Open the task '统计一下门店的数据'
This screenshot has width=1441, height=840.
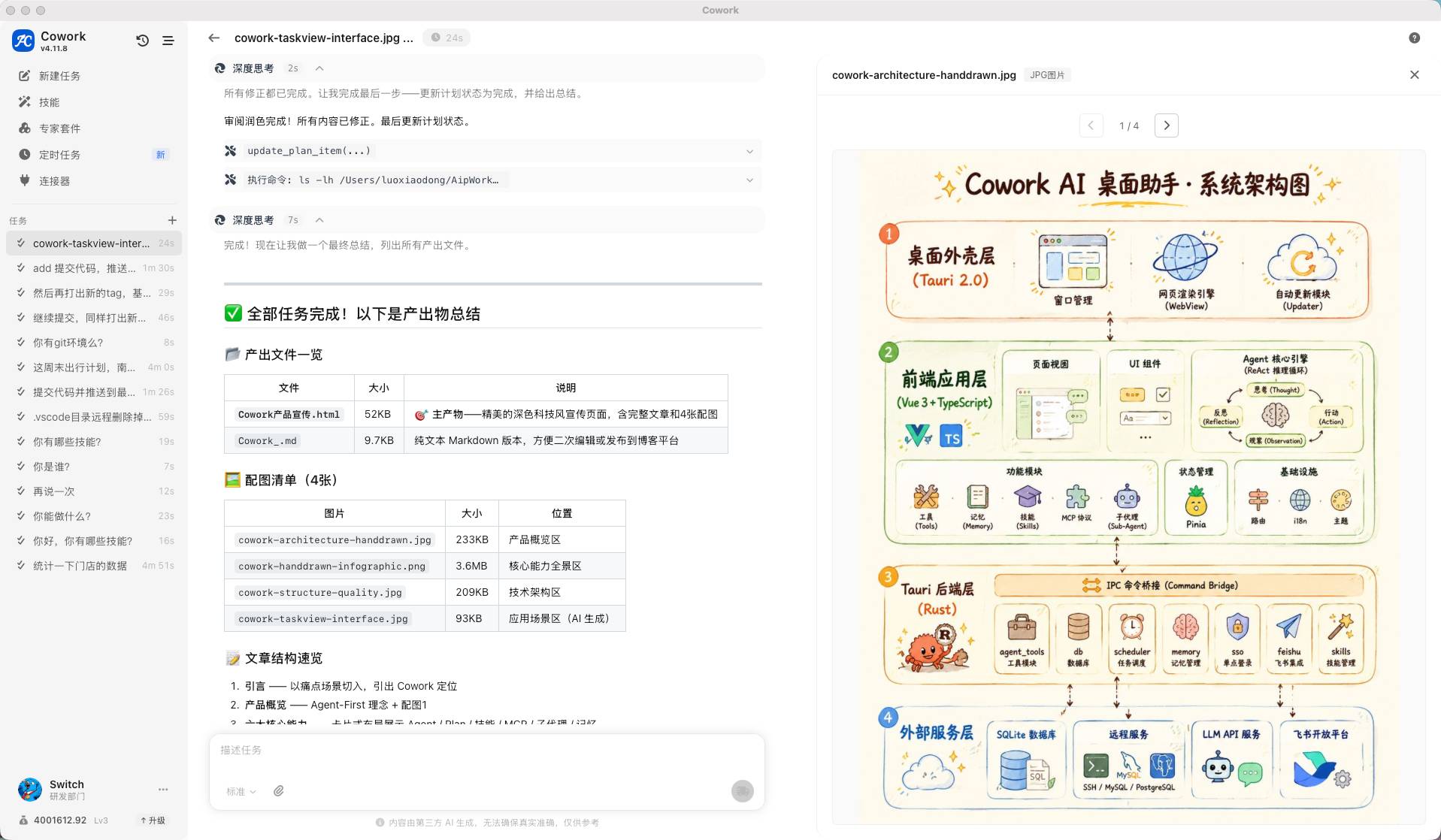click(94, 566)
